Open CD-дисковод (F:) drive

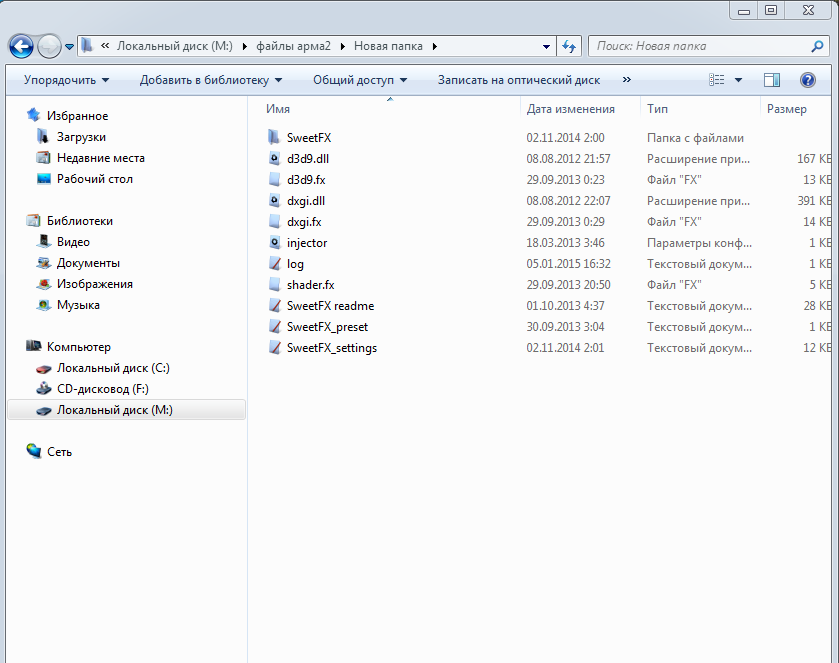tap(103, 389)
